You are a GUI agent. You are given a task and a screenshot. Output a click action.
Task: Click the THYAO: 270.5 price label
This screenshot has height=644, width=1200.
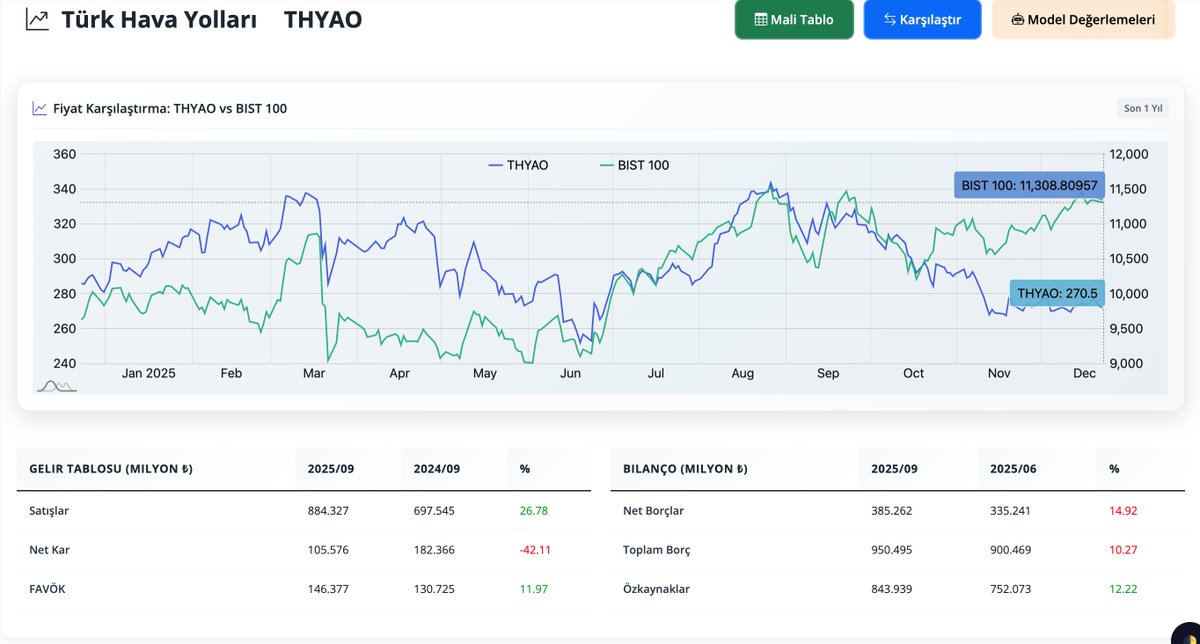[1057, 293]
